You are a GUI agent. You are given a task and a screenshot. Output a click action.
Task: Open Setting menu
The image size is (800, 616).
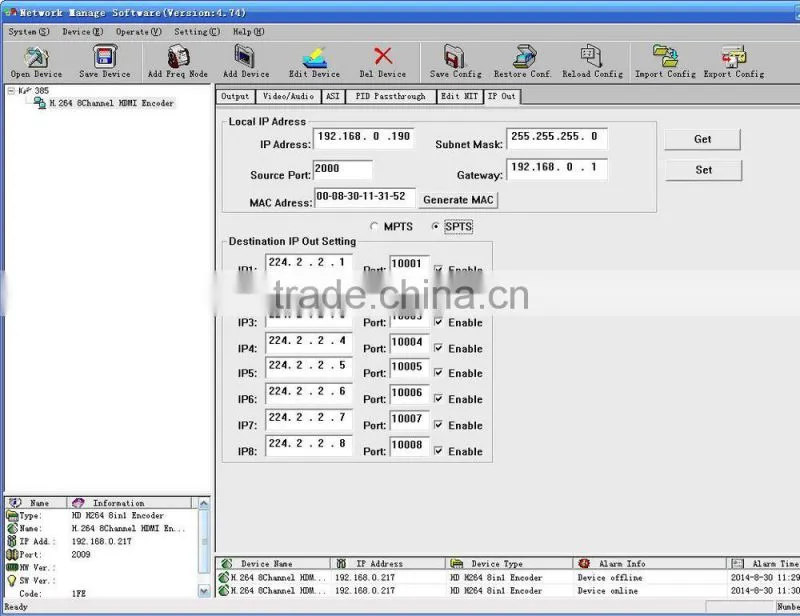(197, 32)
